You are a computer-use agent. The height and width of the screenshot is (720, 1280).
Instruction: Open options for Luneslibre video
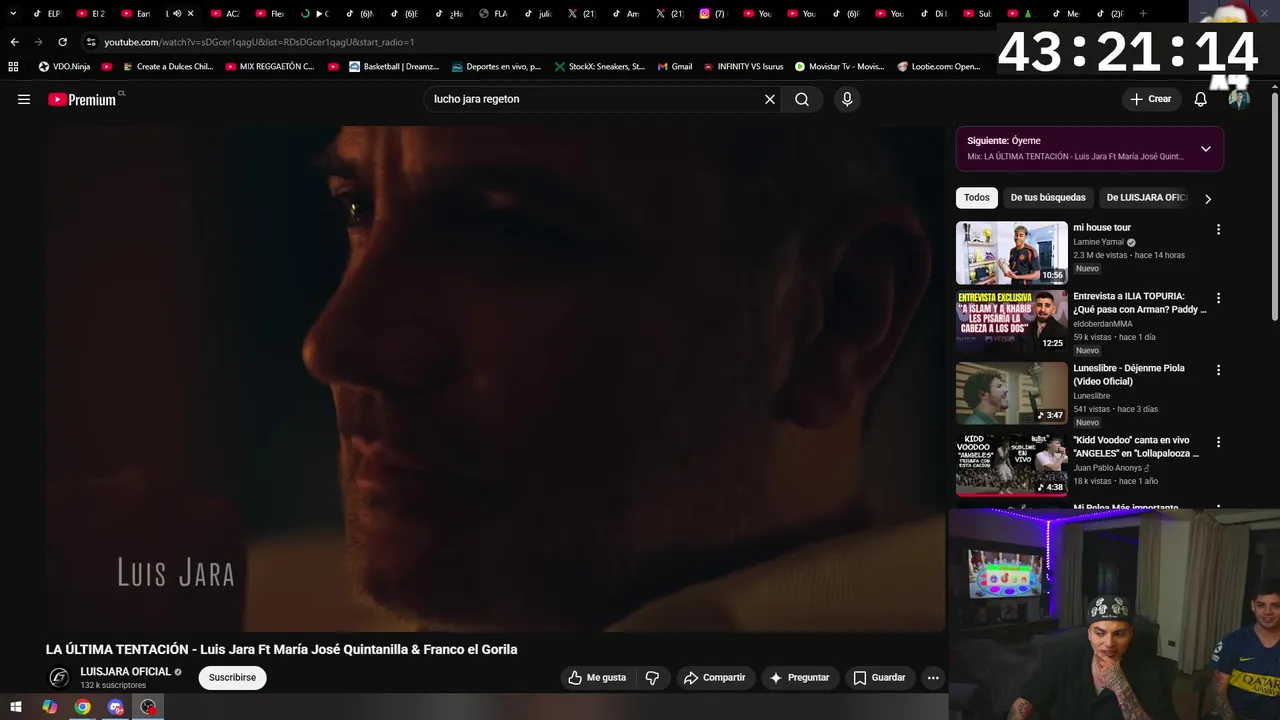pos(1218,370)
